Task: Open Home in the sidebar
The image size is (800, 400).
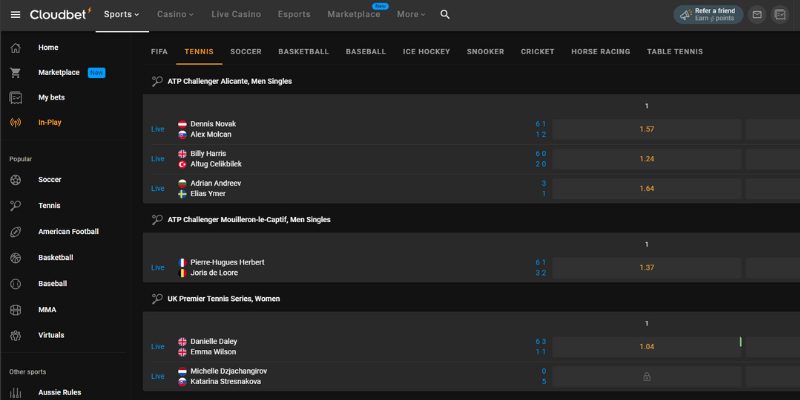Action: pyautogui.click(x=48, y=47)
